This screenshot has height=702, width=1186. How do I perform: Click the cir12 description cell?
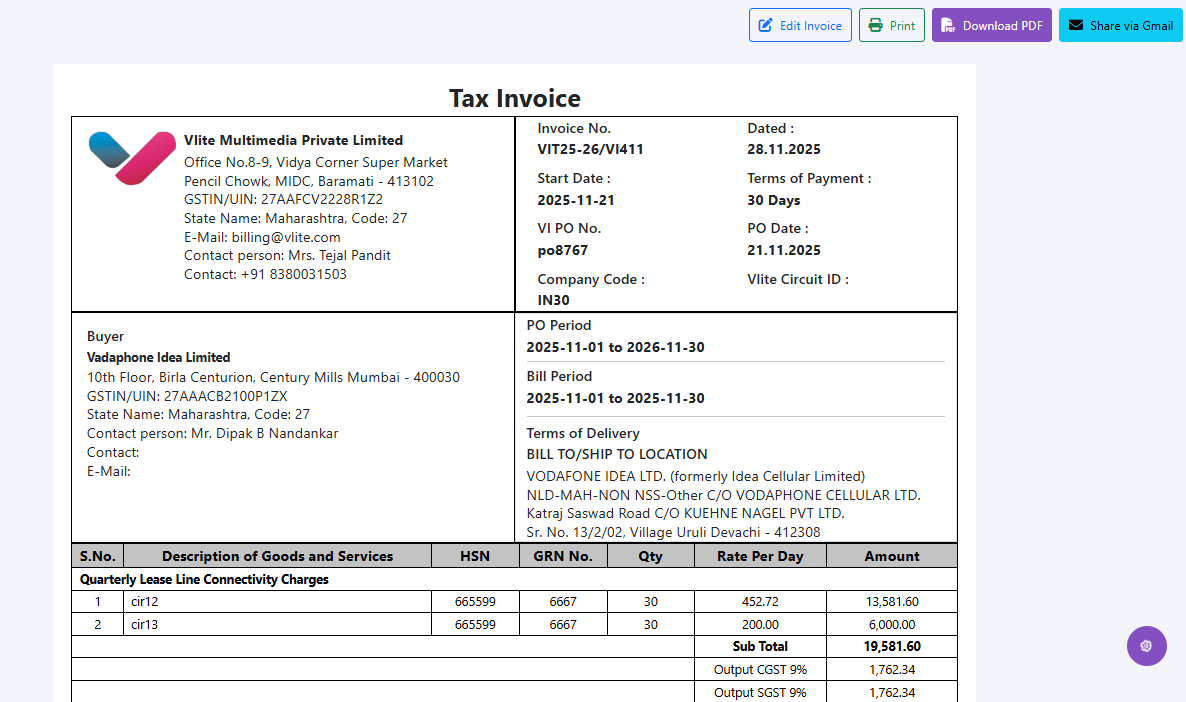pos(278,602)
